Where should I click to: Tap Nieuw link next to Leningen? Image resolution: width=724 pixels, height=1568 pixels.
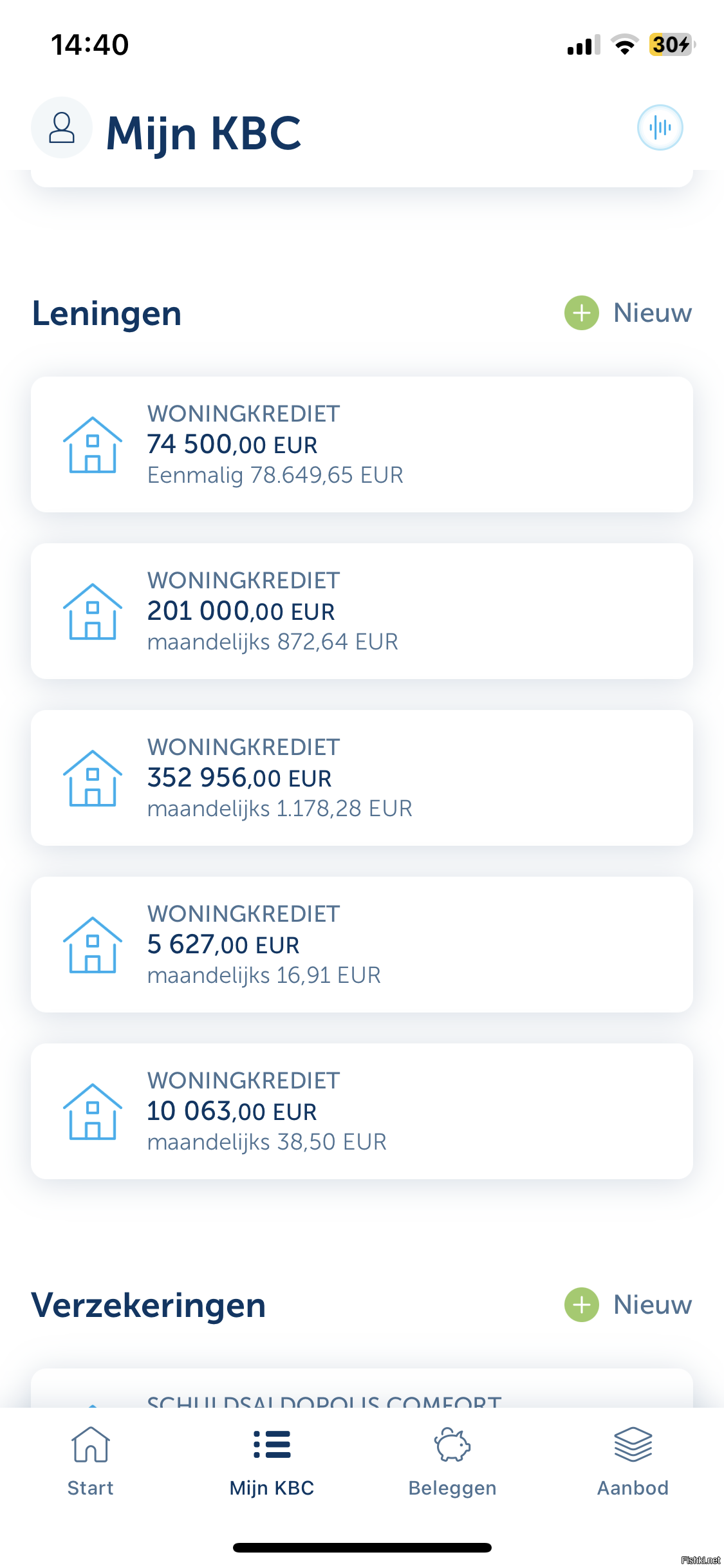653,313
